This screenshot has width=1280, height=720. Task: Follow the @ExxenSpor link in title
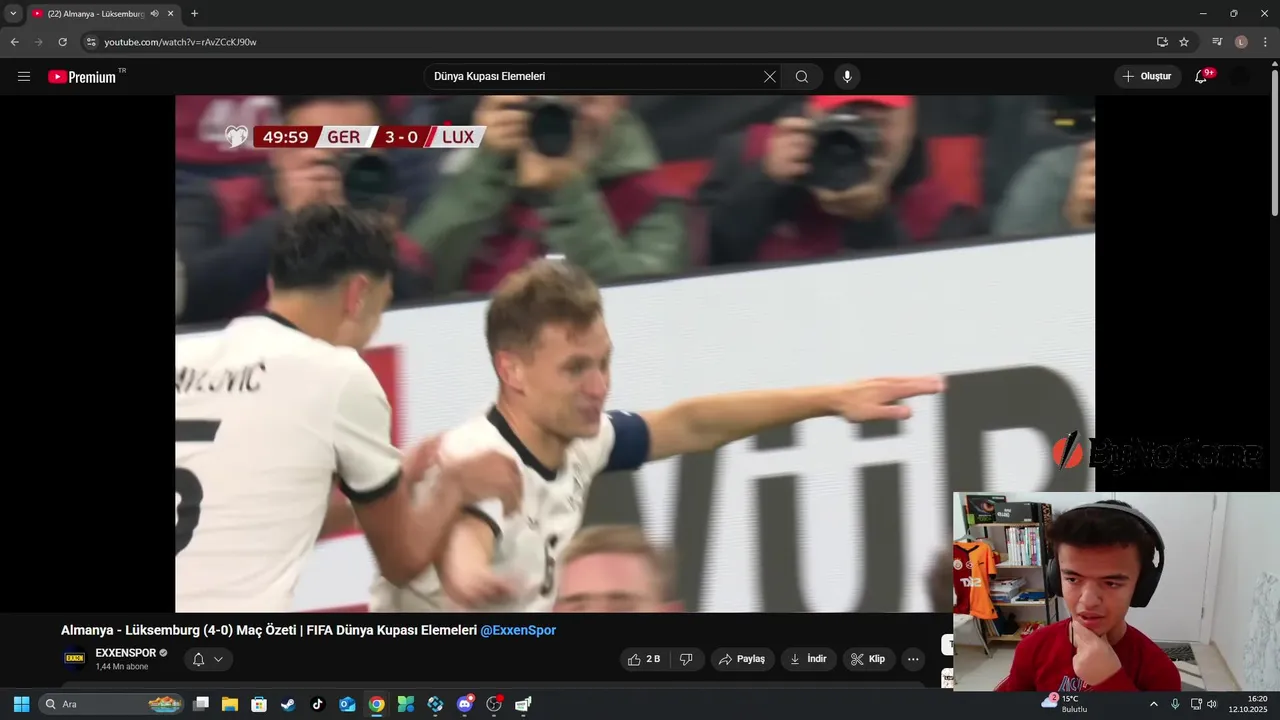coord(518,630)
